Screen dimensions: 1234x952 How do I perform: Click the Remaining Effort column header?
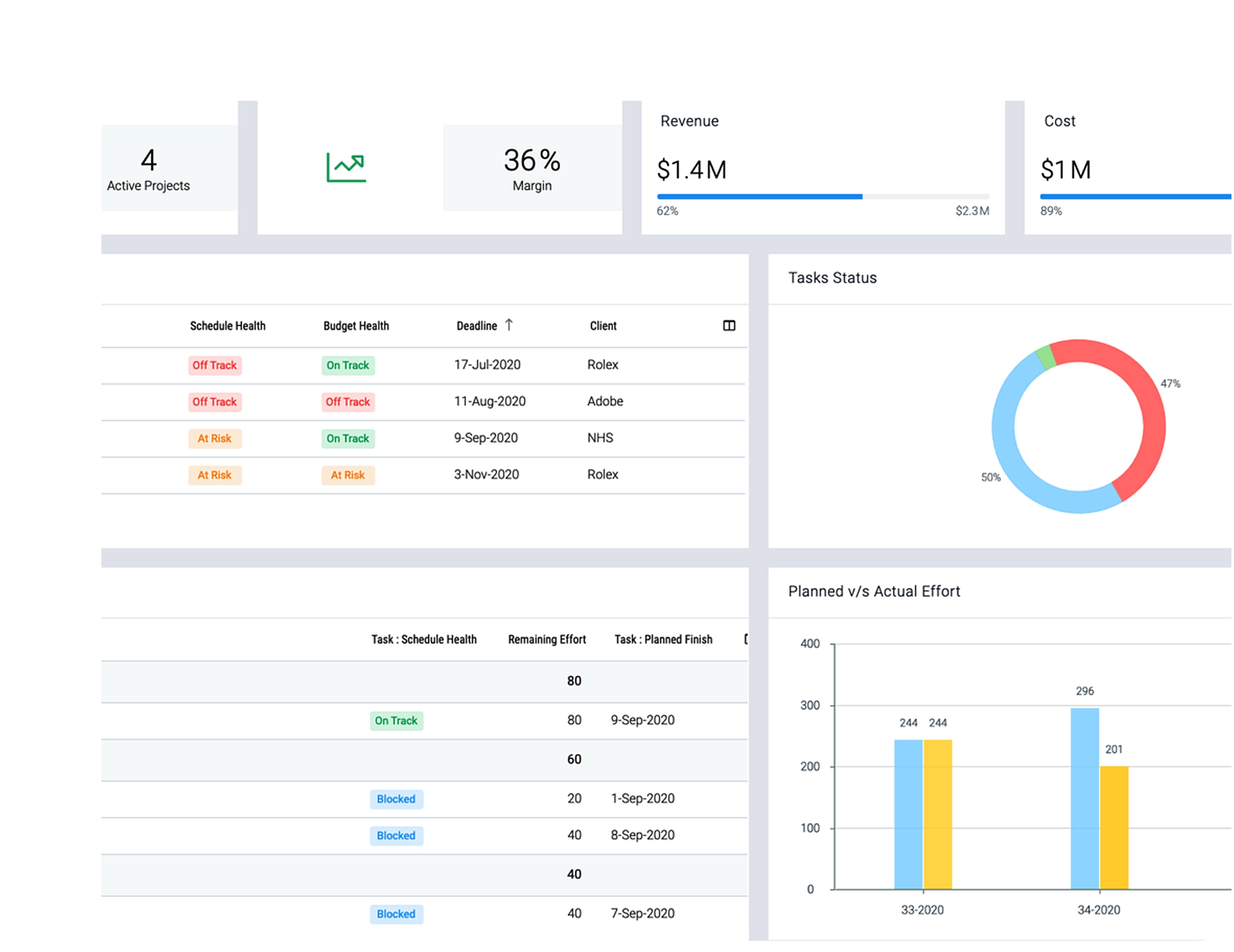tap(547, 640)
